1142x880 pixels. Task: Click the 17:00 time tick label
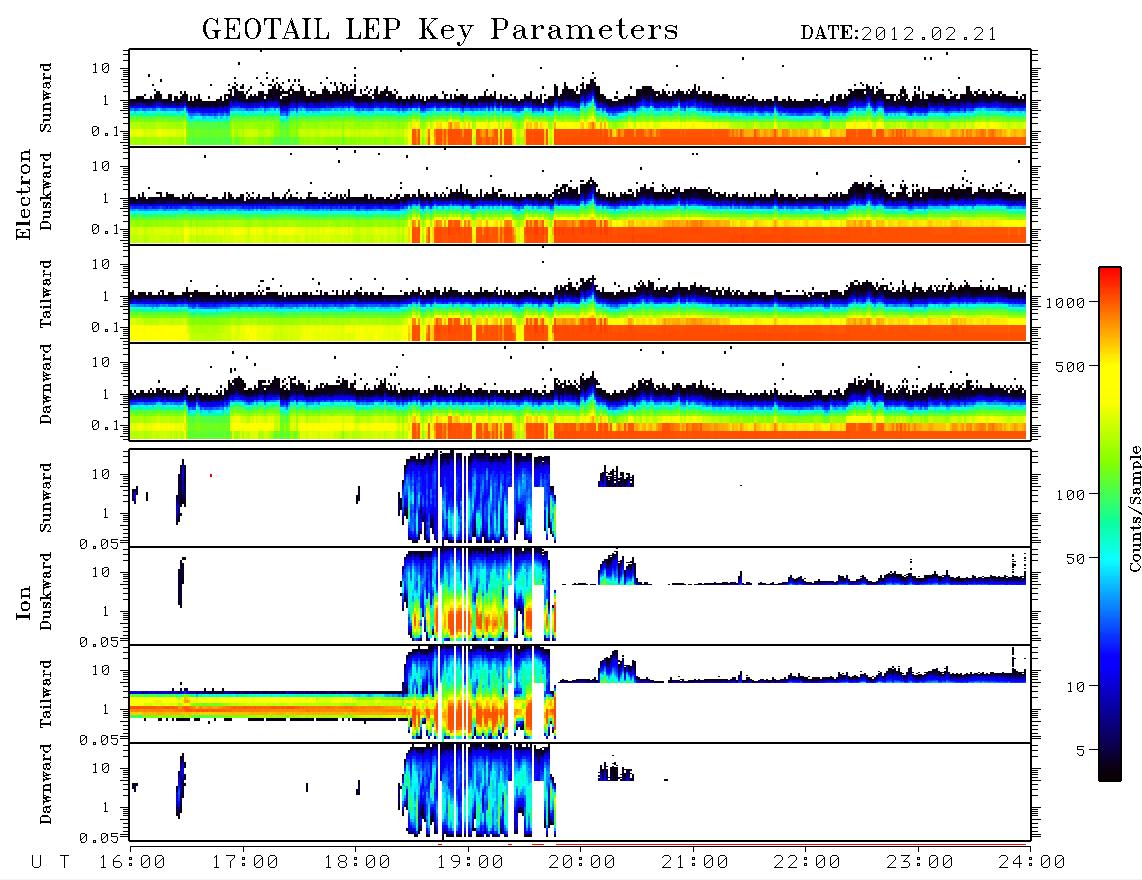coord(245,863)
